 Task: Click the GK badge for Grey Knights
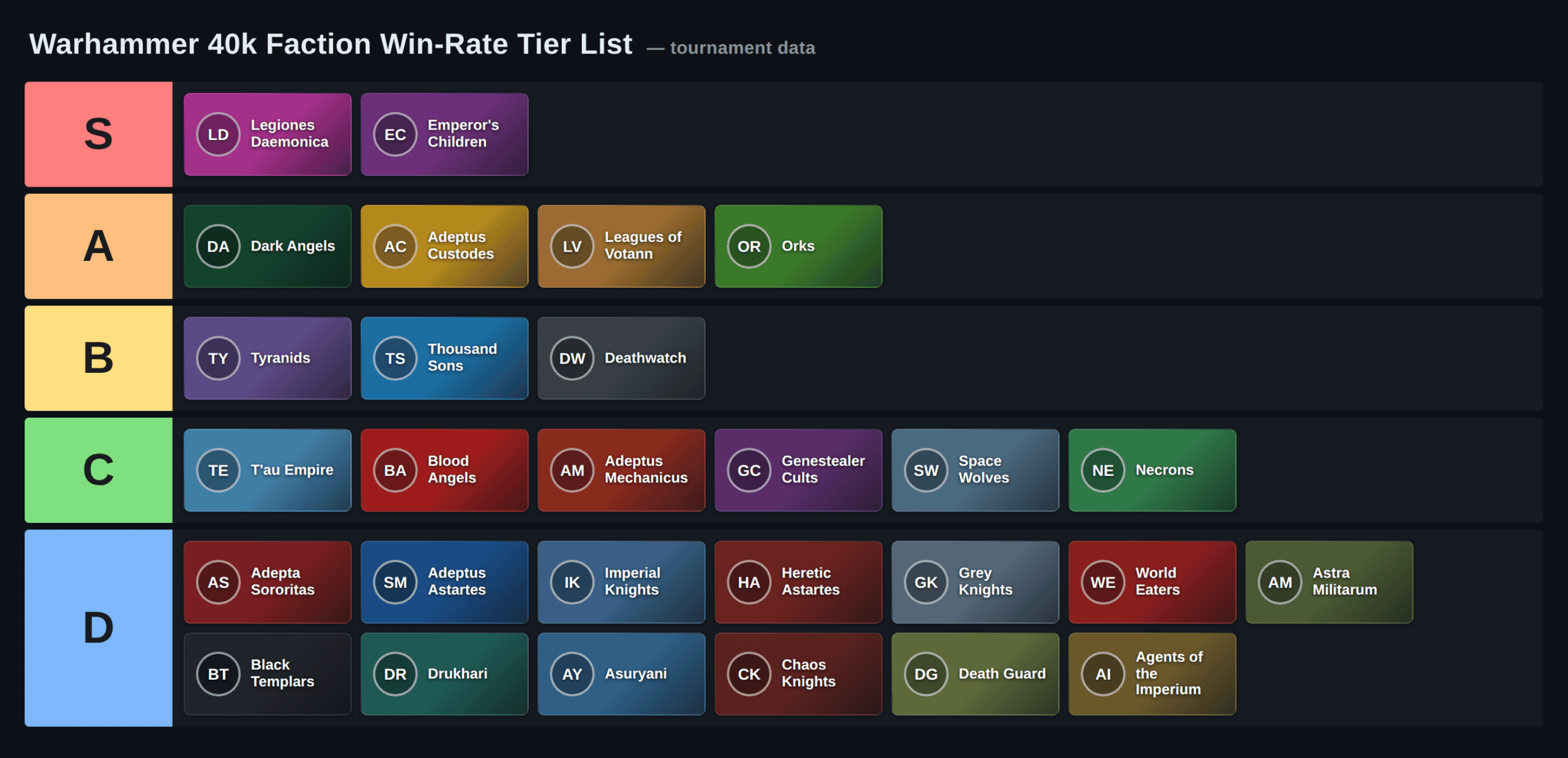[926, 582]
